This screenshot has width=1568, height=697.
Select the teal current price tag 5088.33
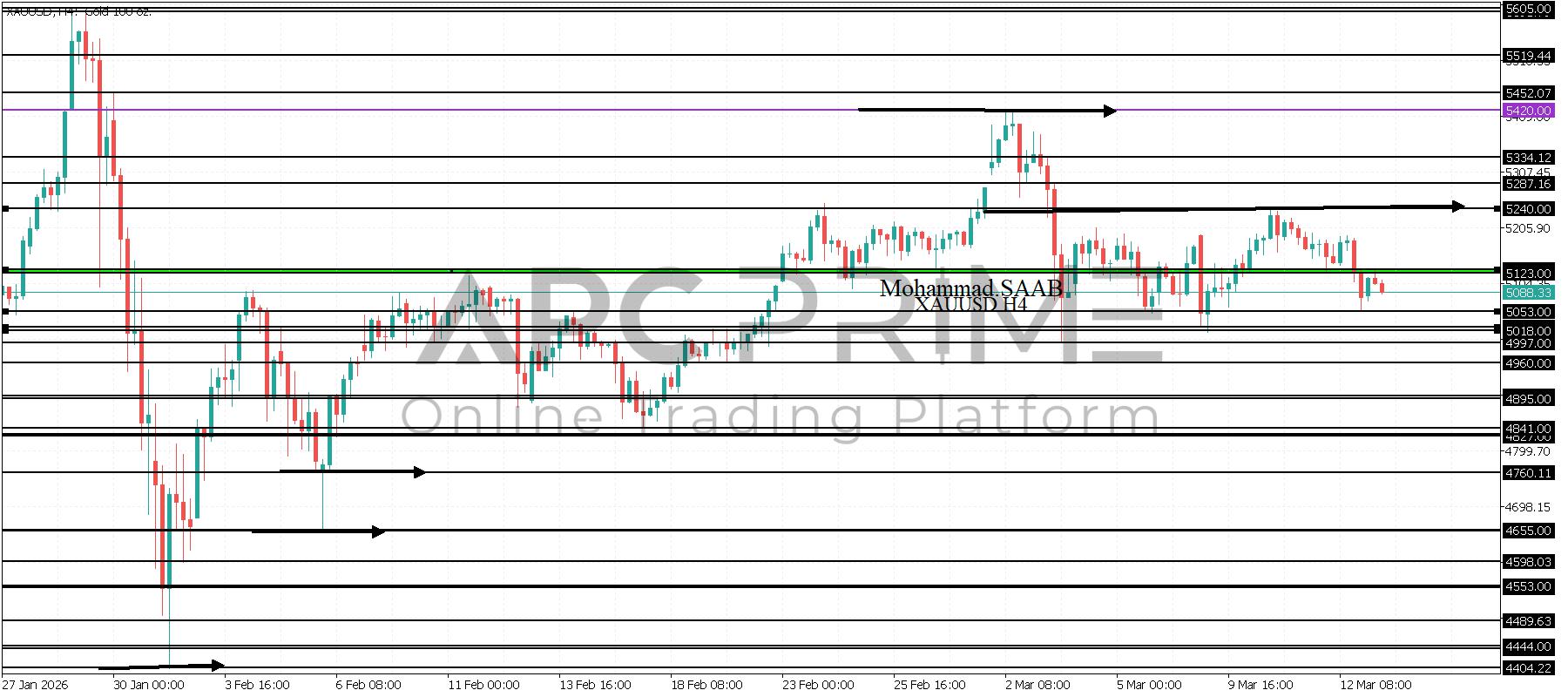[x=1528, y=293]
